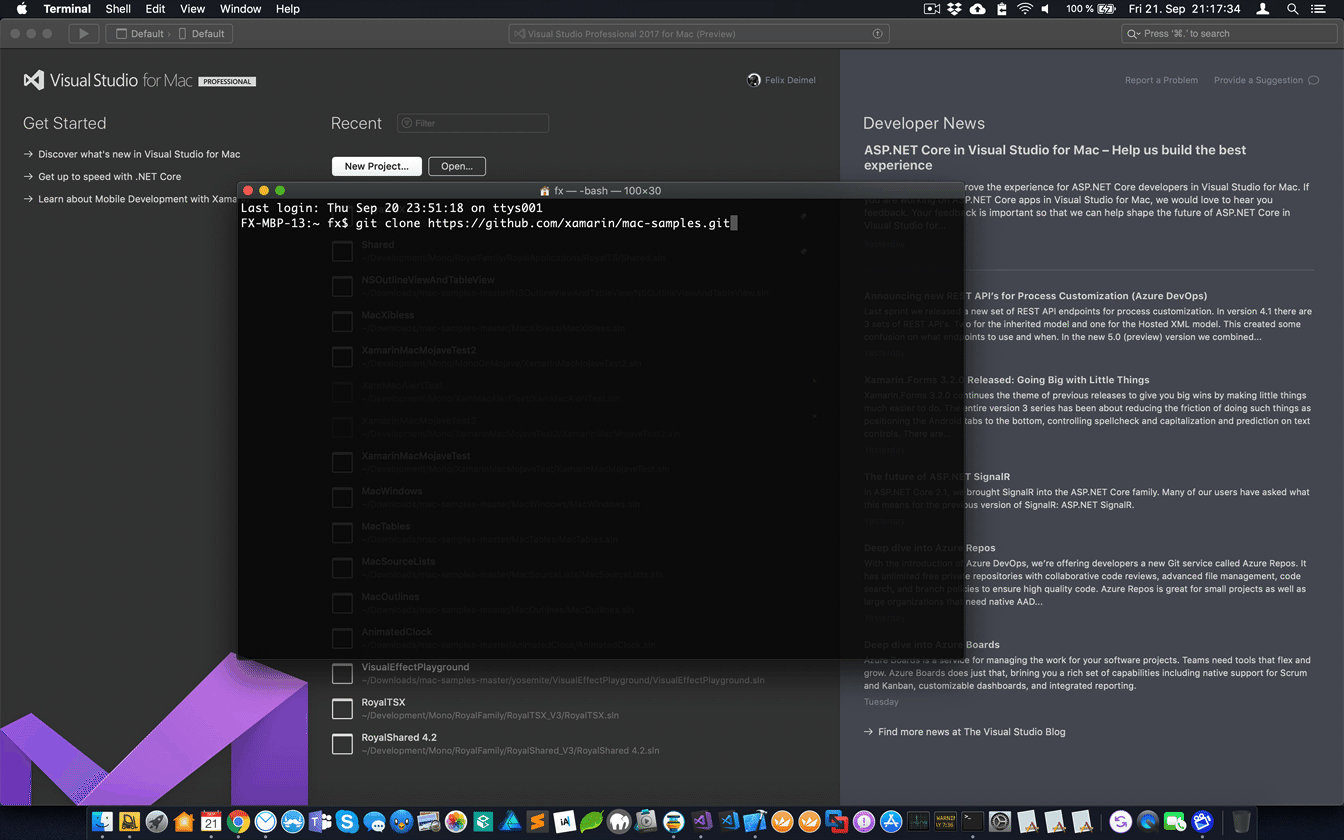Click the Filter field for recent projects
The height and width of the screenshot is (840, 1344).
click(x=473, y=123)
